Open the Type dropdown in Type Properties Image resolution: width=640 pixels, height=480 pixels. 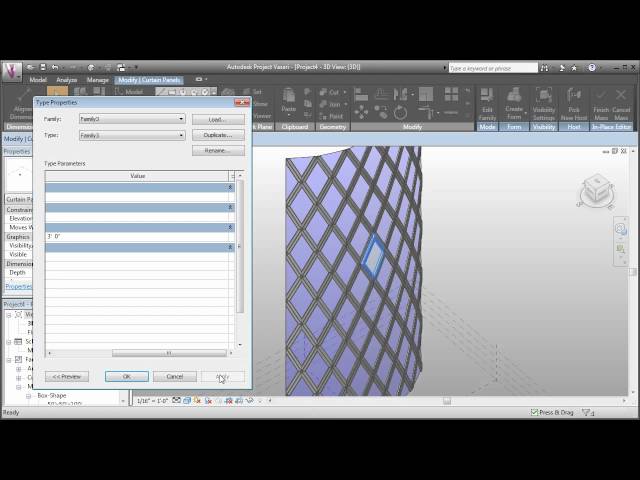pos(132,136)
